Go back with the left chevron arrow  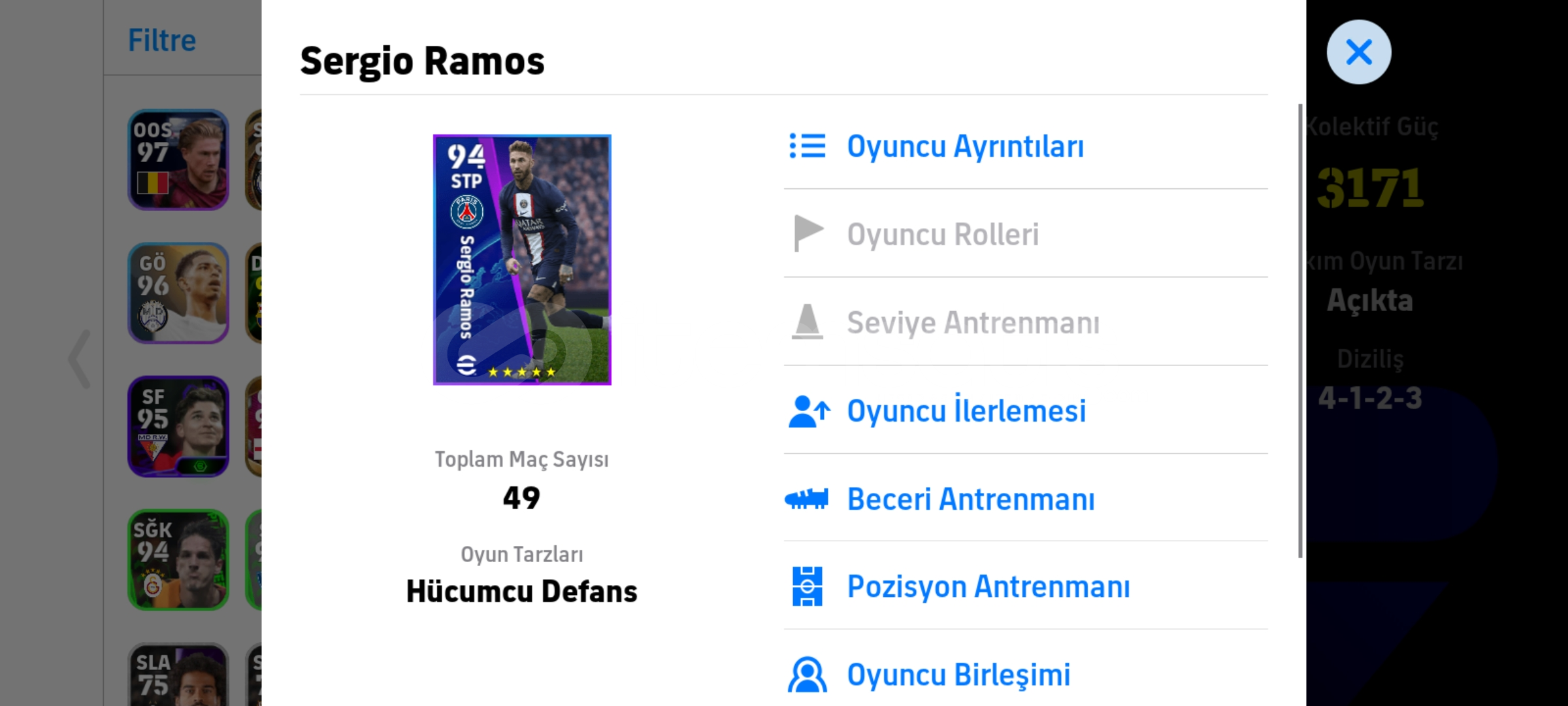pos(80,358)
